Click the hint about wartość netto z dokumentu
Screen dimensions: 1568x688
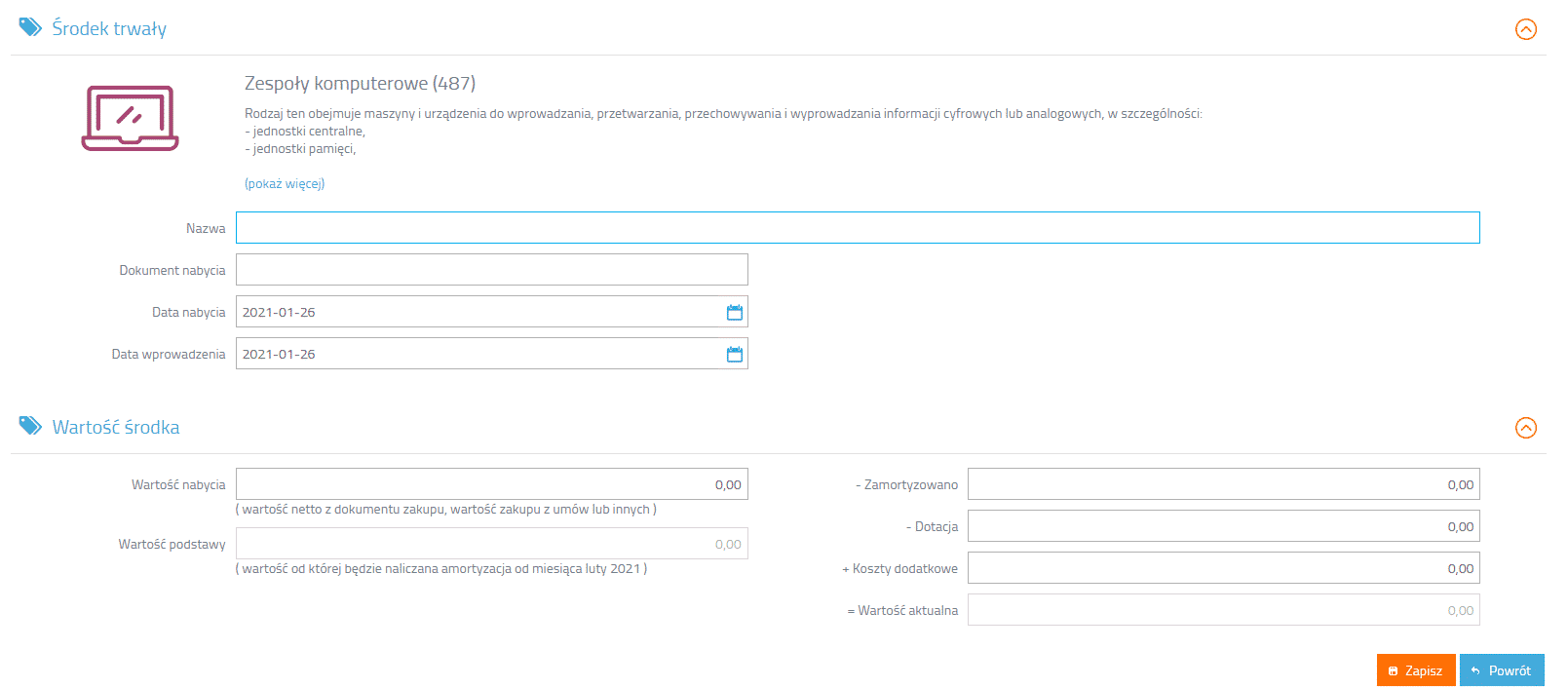click(446, 510)
